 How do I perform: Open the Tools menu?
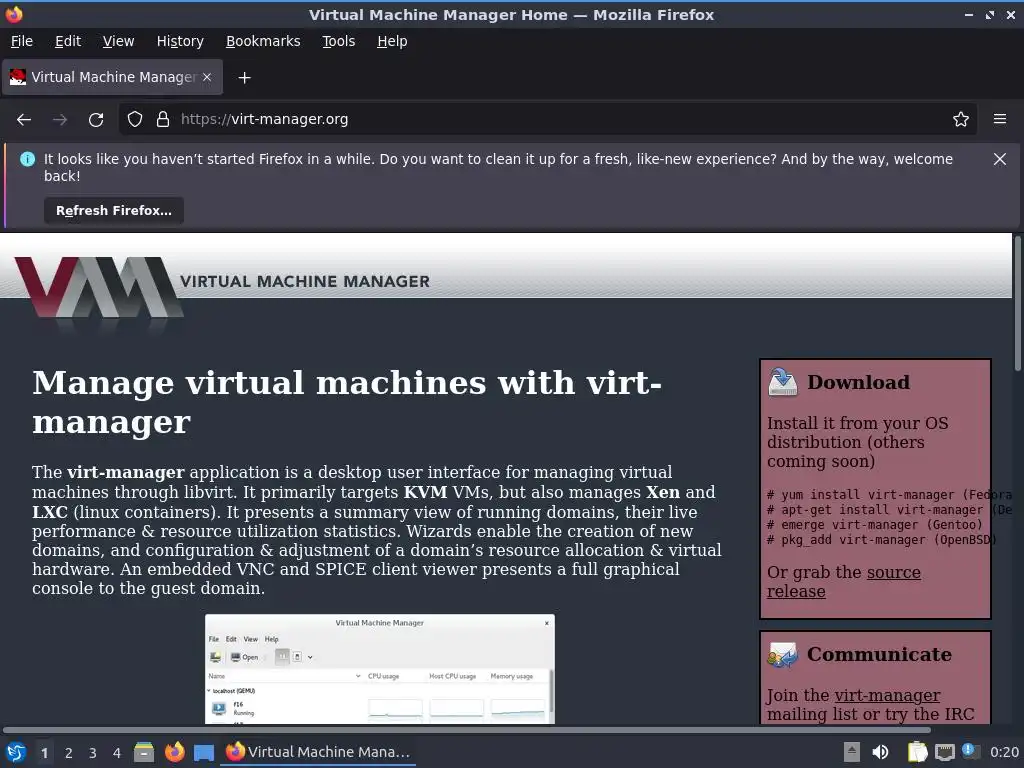338,41
